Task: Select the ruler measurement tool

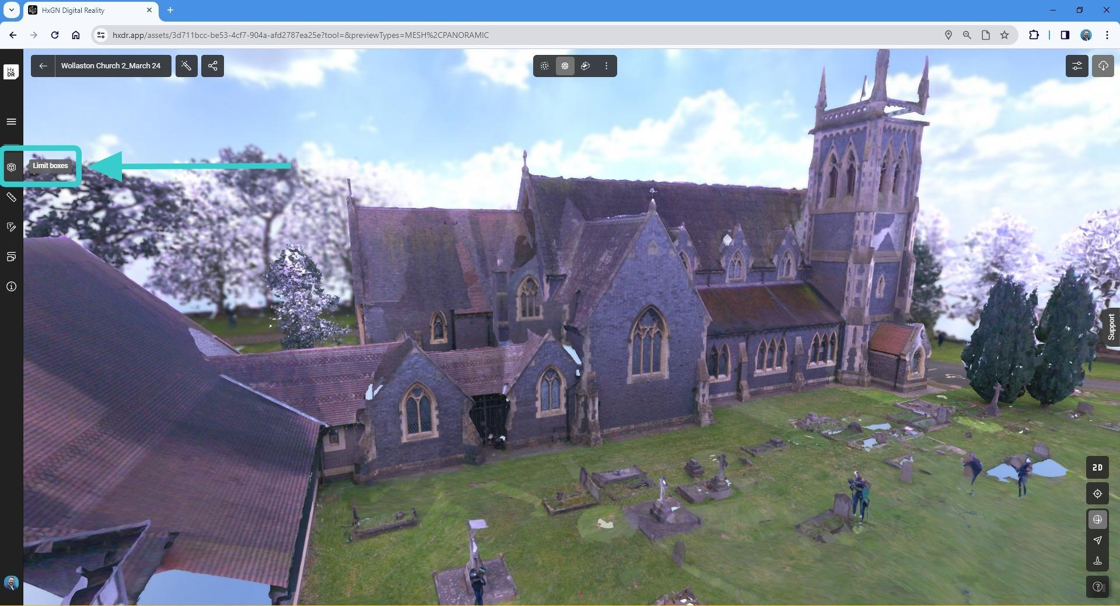Action: pyautogui.click(x=11, y=197)
